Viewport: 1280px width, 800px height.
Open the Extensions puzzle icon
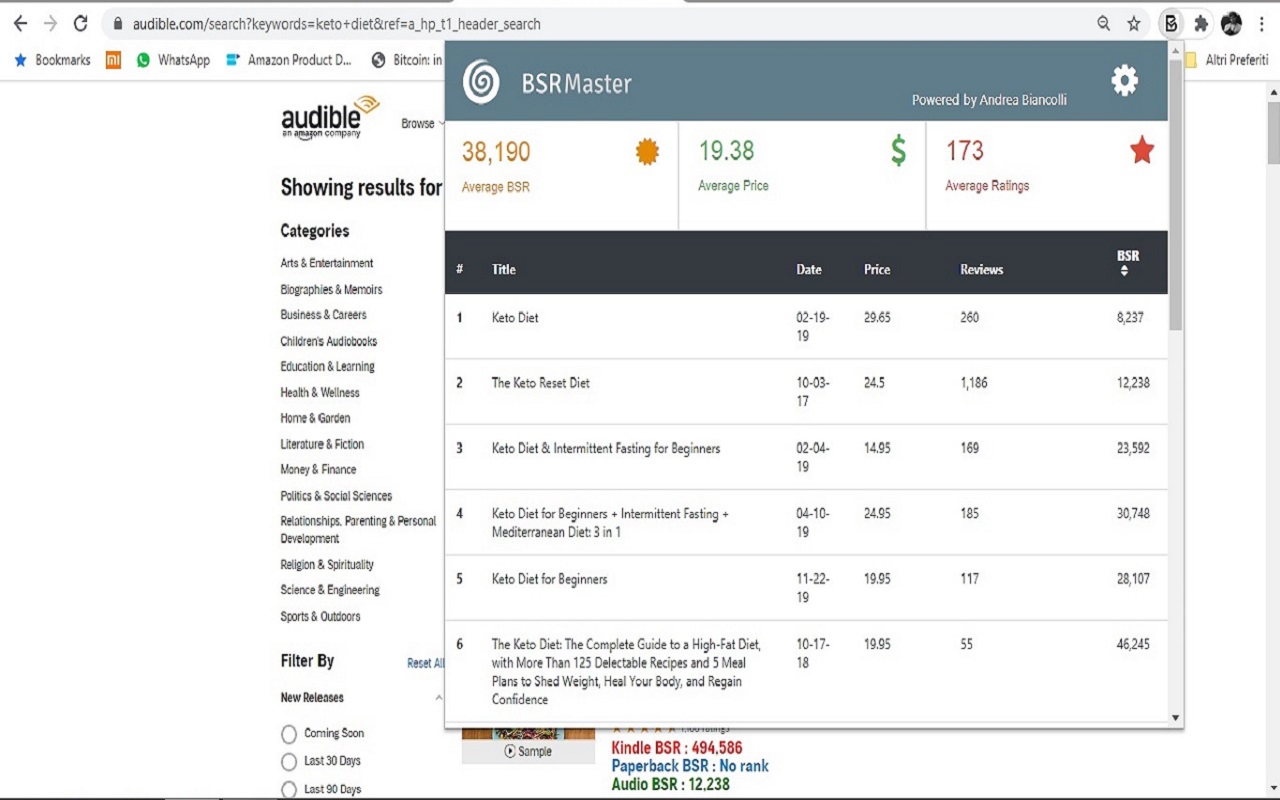tap(1201, 24)
